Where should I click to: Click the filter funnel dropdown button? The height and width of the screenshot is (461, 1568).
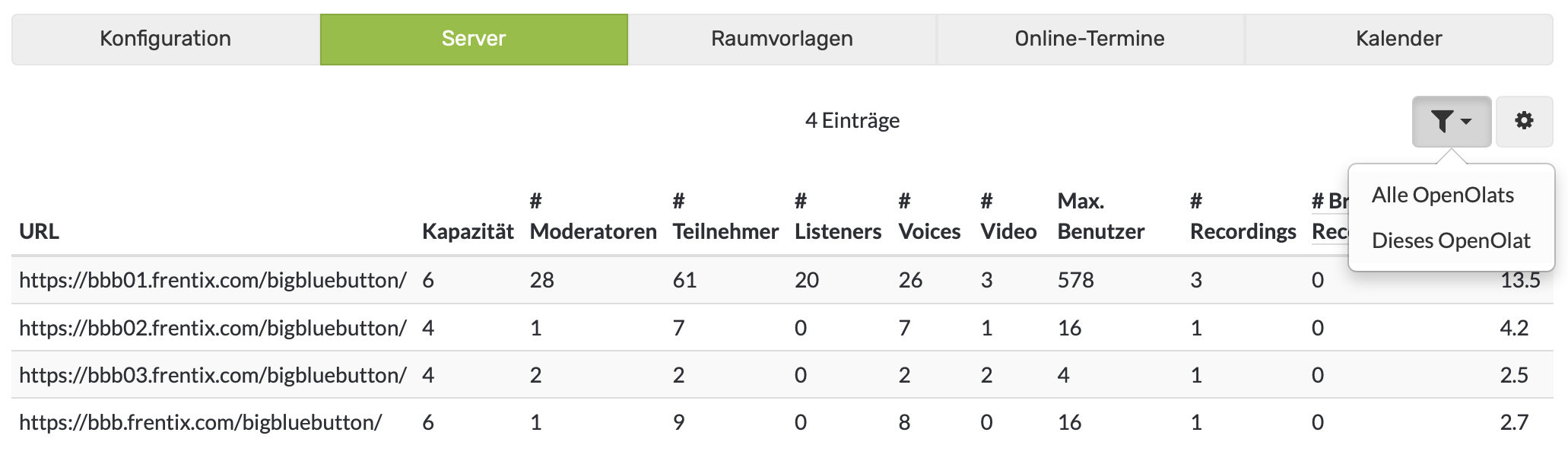[x=1451, y=121]
